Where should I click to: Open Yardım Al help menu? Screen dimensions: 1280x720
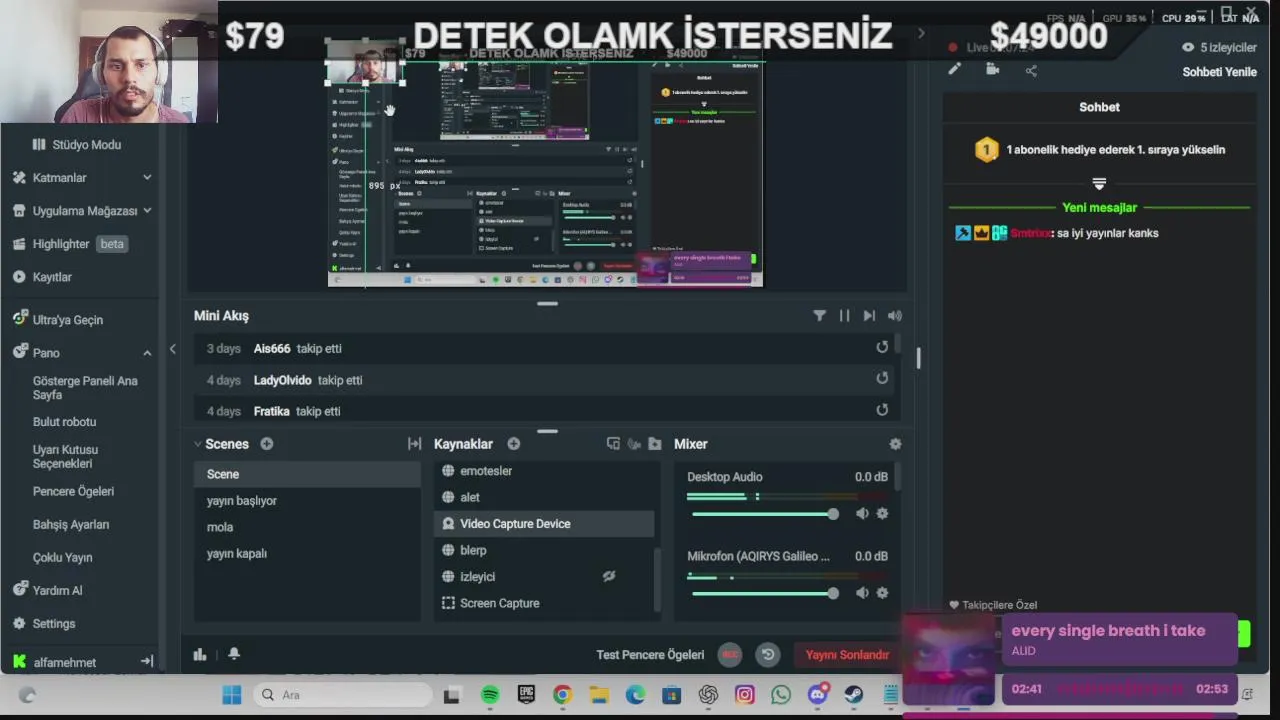point(47,591)
